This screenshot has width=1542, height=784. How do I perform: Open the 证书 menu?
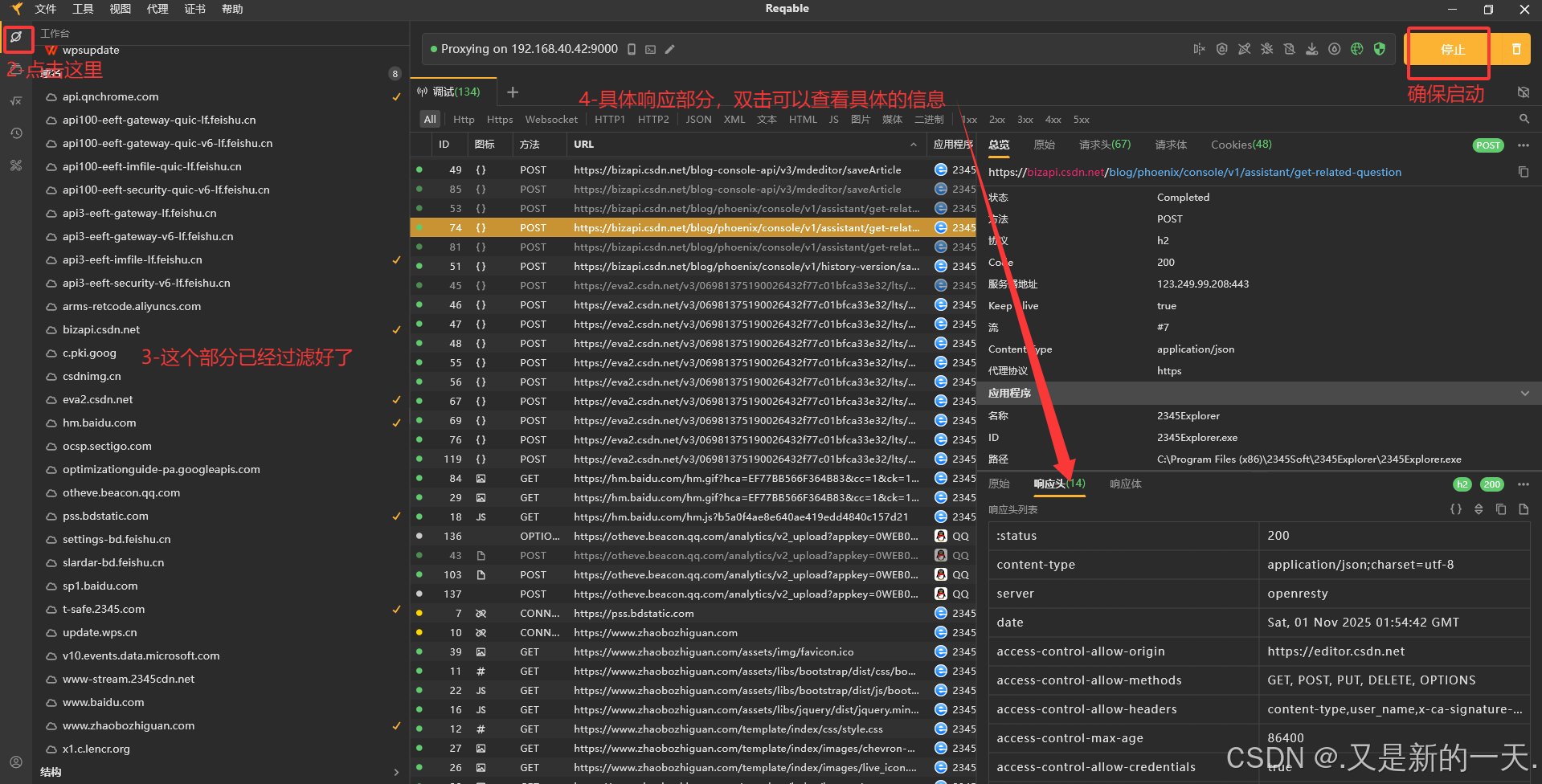point(194,9)
